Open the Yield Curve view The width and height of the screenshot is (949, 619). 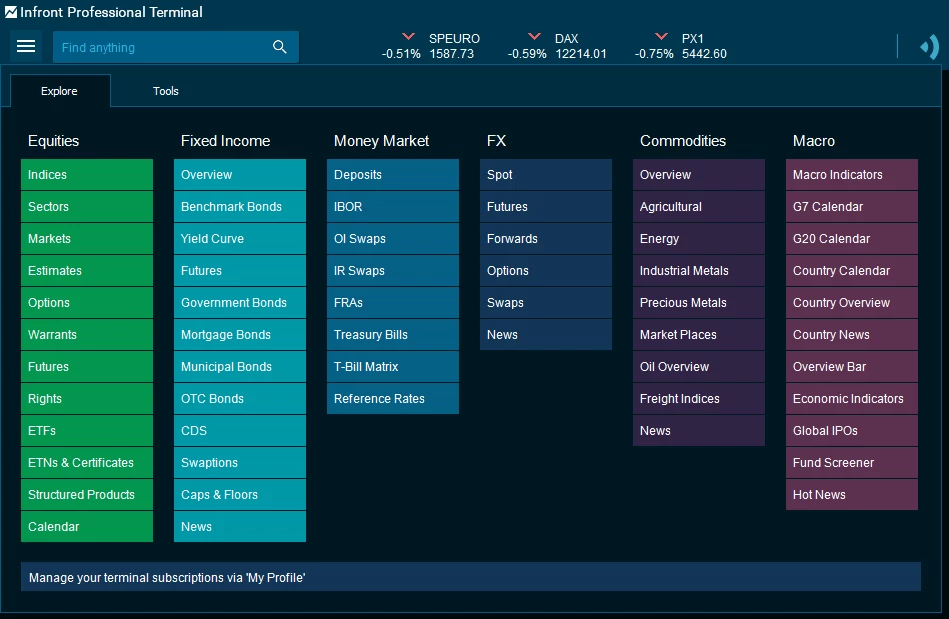pos(240,238)
